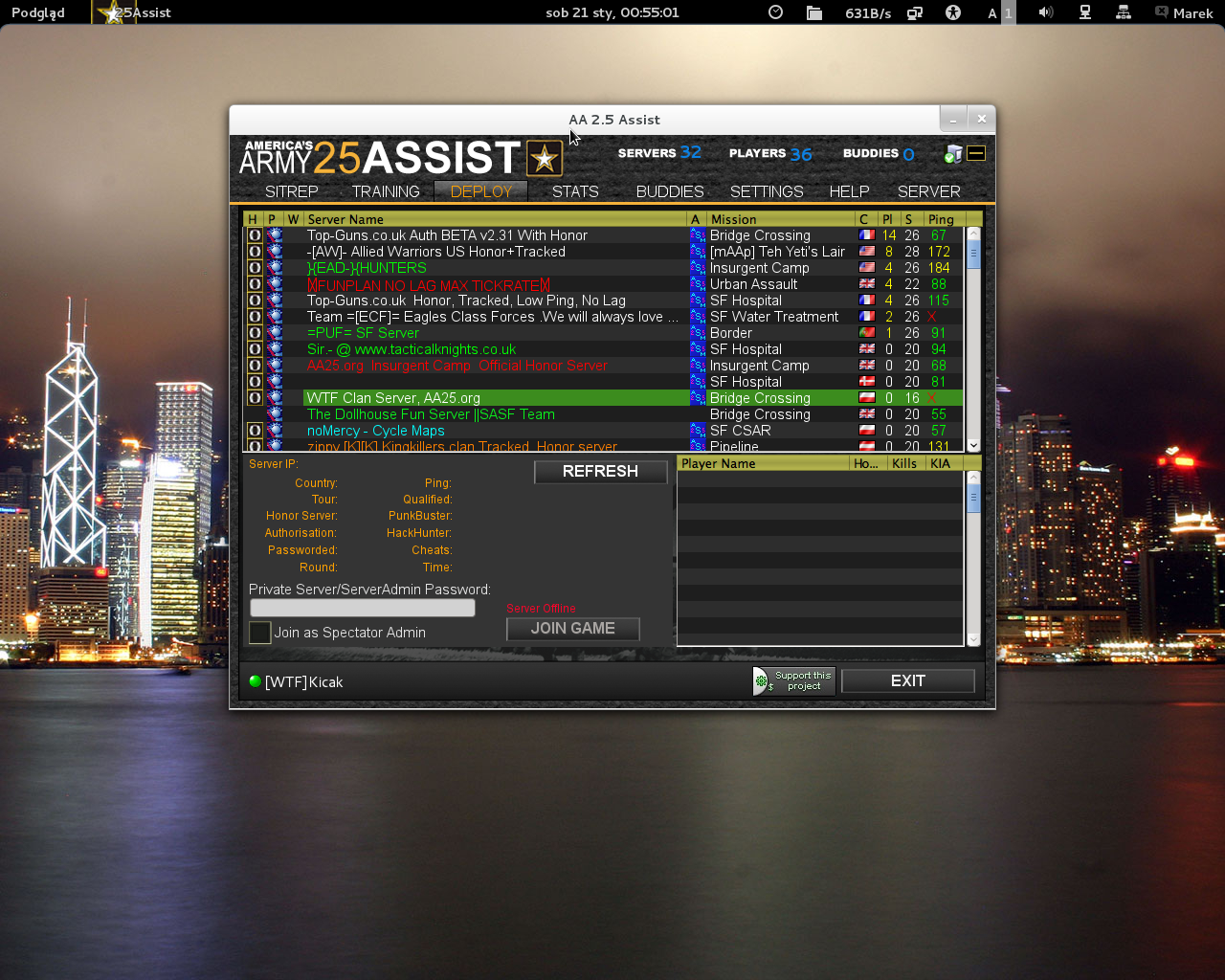The height and width of the screenshot is (980, 1225).
Task: Open clock icon in top panel
Action: (776, 12)
